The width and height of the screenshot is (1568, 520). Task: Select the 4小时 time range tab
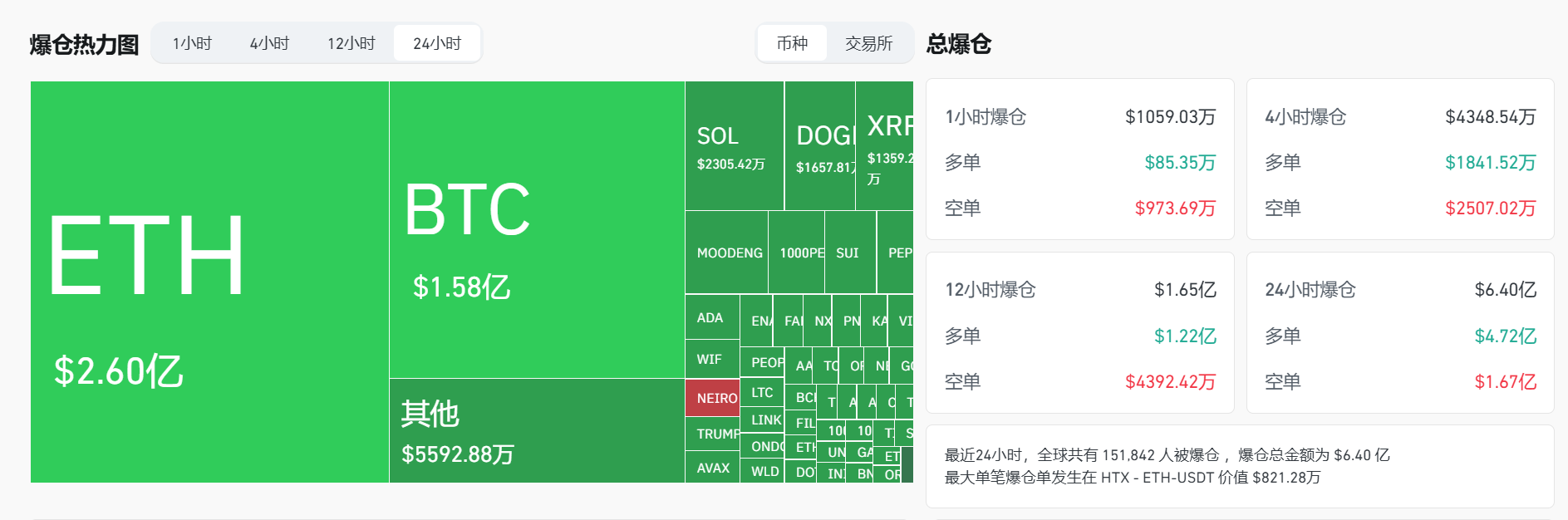[269, 43]
